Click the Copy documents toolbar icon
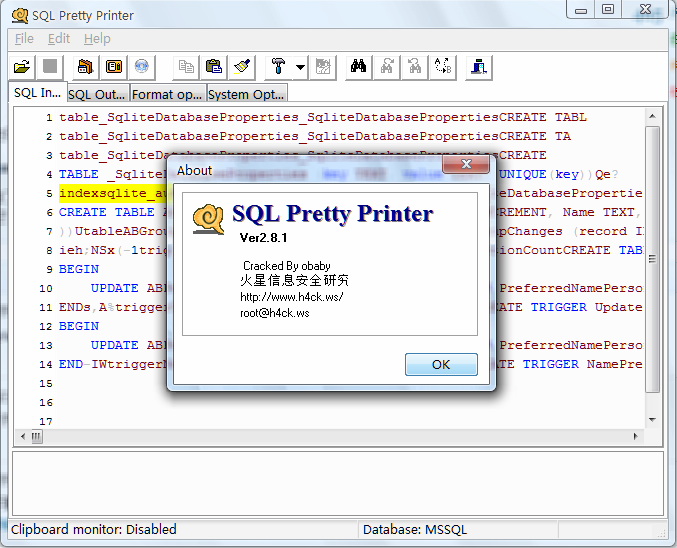Screen dimensions: 677x548 click(186, 67)
